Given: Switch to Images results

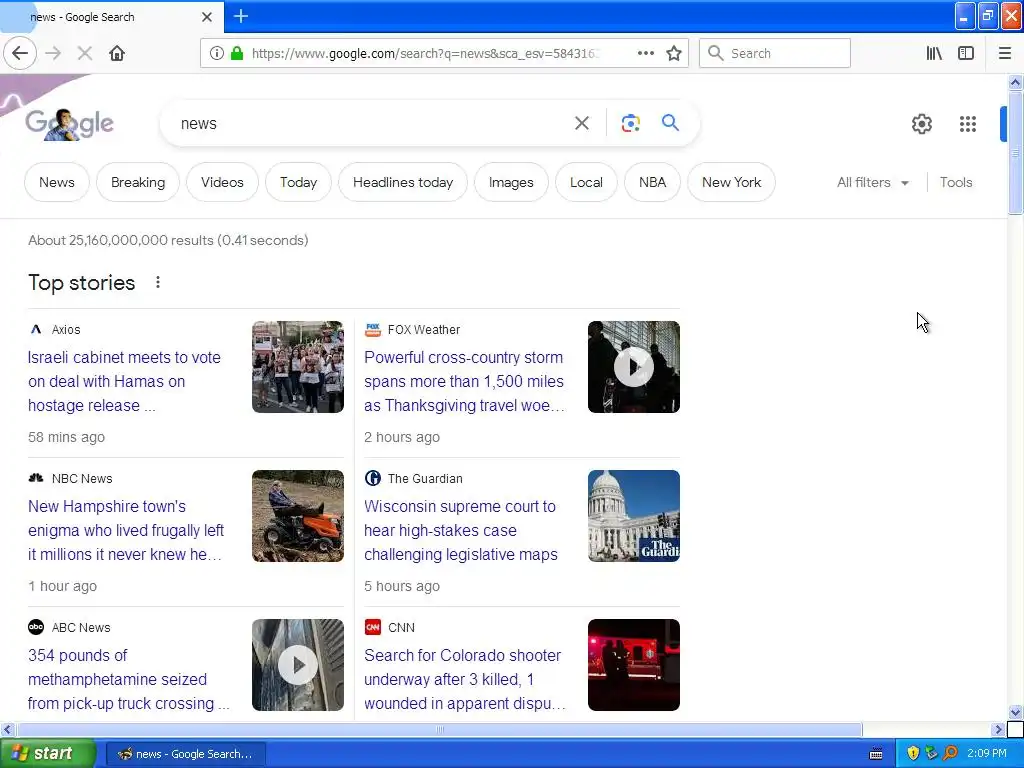Looking at the screenshot, I should [511, 182].
